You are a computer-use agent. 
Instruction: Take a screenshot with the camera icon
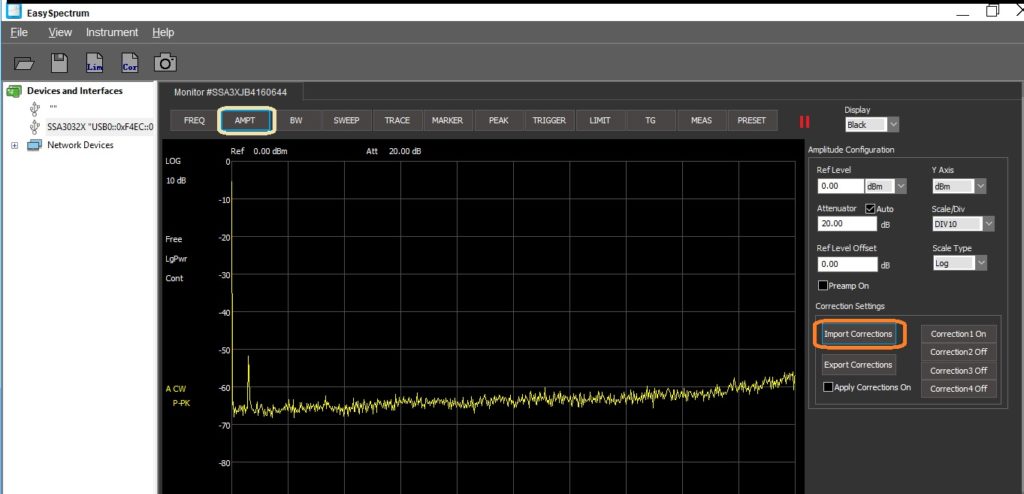point(165,63)
